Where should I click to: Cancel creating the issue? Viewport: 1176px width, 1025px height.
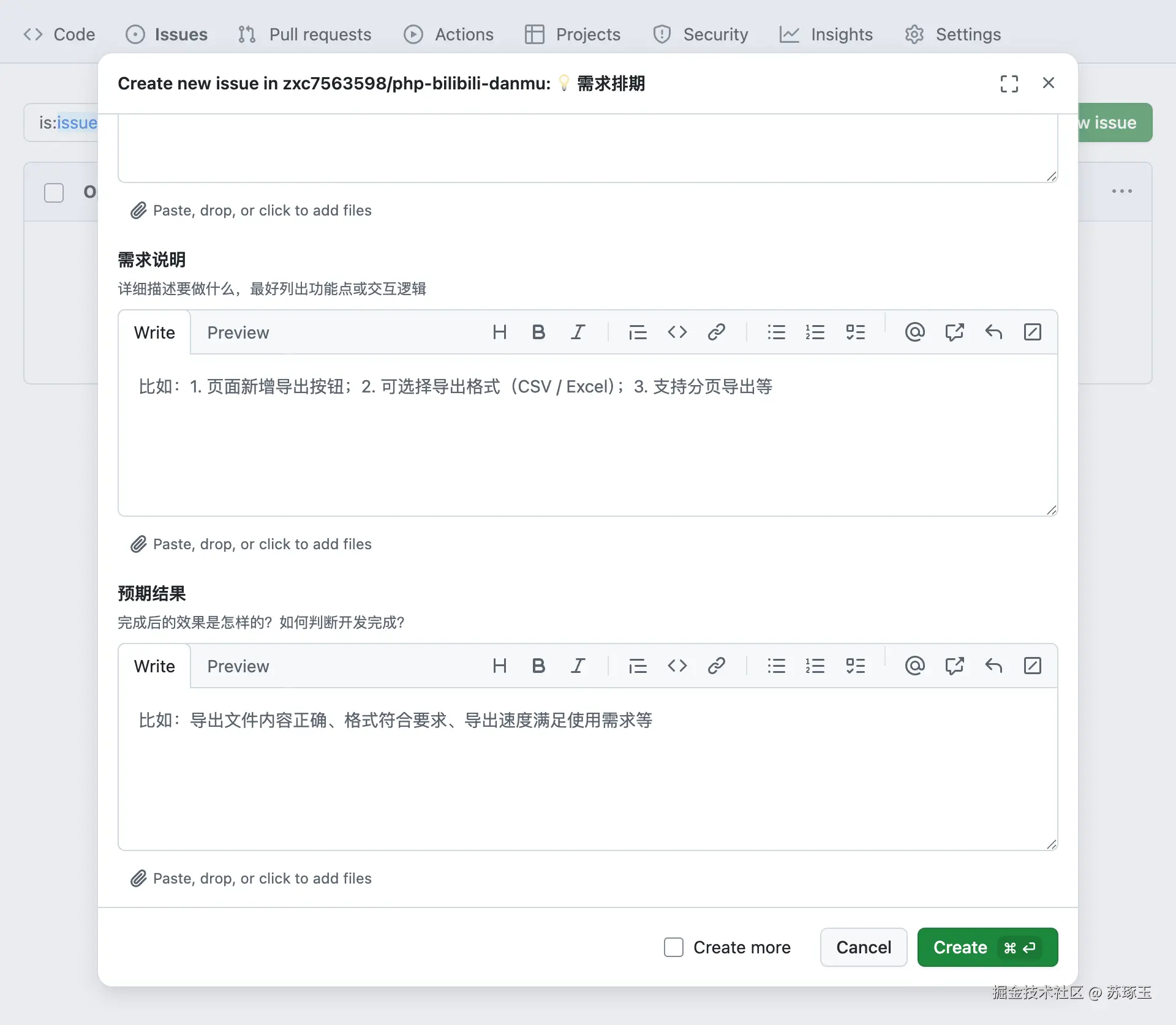click(863, 947)
